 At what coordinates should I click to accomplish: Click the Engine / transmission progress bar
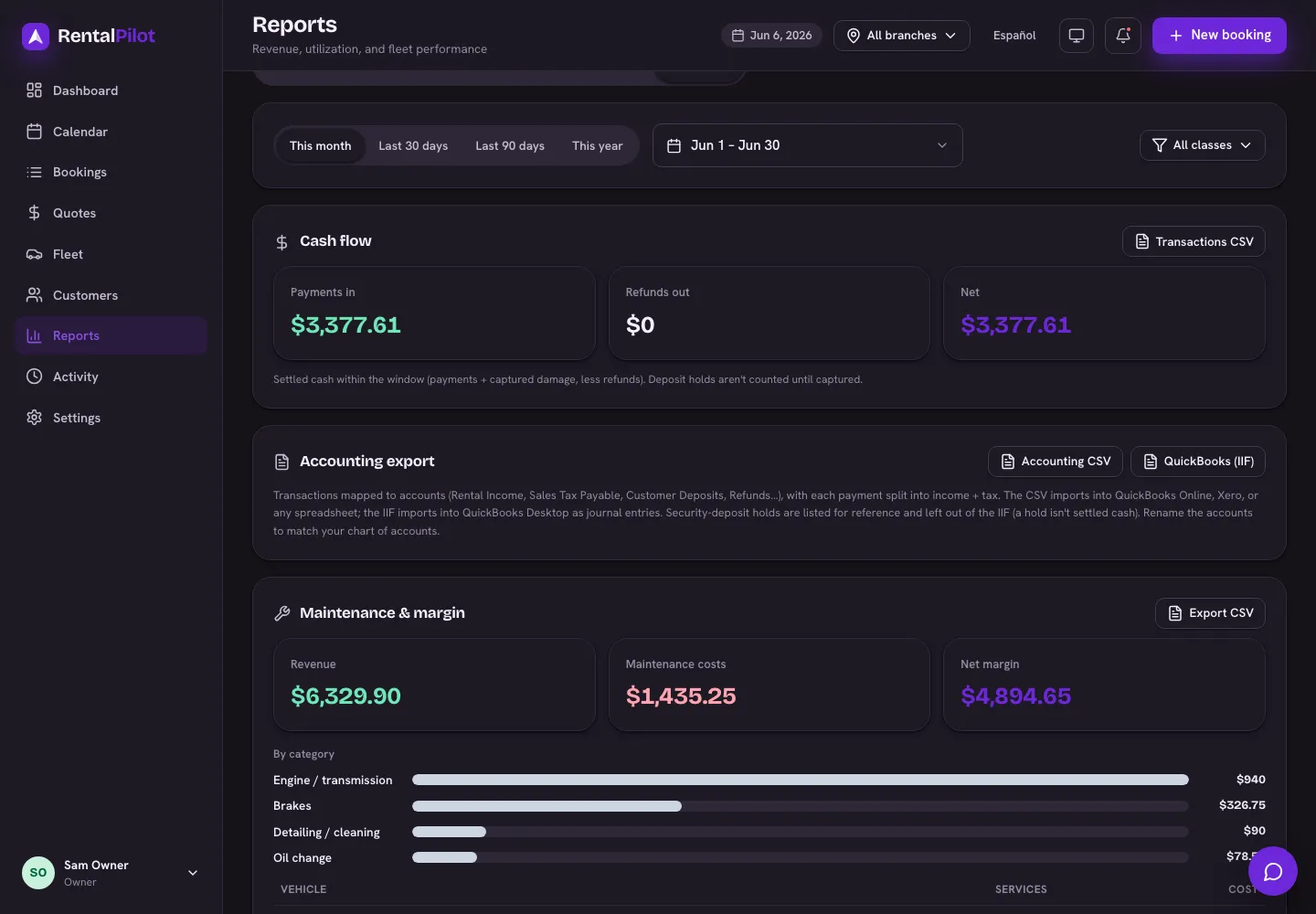tap(801, 780)
